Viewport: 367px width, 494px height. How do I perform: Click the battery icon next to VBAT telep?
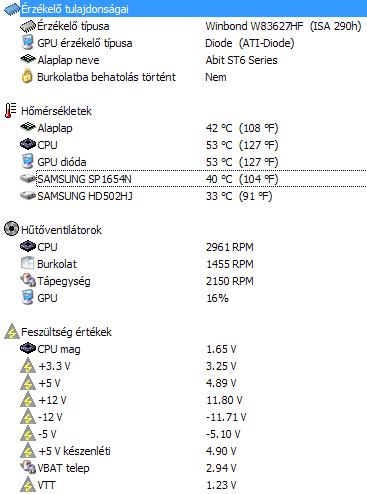click(x=28, y=467)
